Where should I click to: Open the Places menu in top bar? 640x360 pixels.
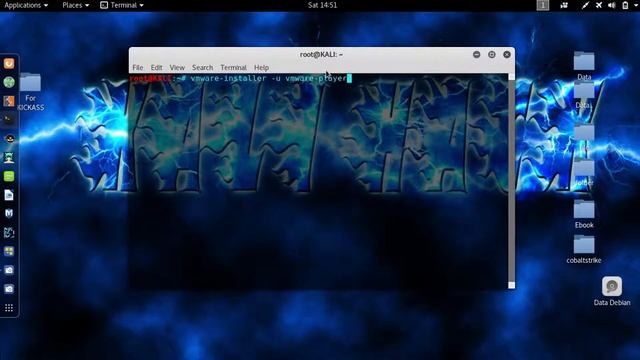76,5
